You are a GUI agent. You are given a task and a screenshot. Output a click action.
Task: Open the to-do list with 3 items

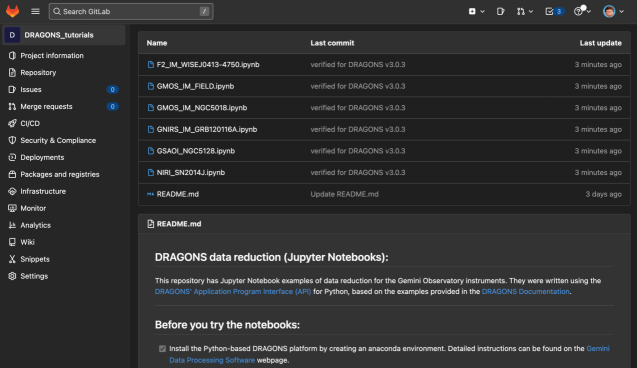pyautogui.click(x=554, y=11)
